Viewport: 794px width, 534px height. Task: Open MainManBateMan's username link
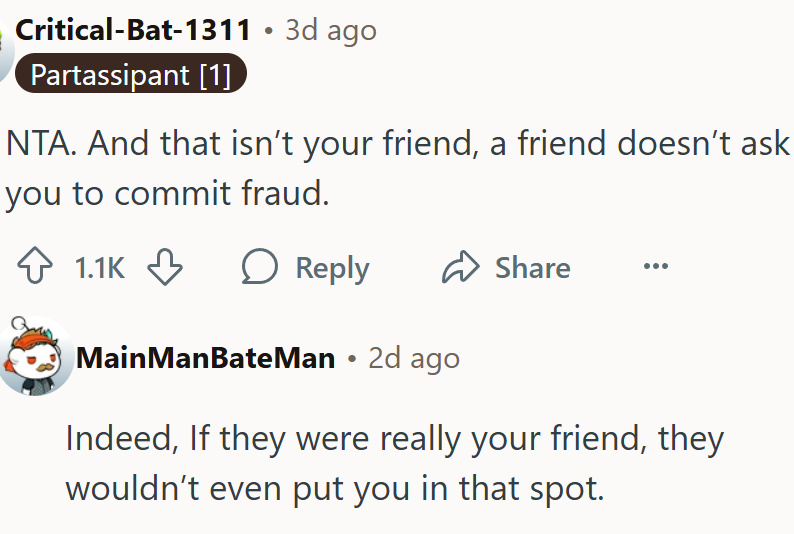click(x=205, y=358)
